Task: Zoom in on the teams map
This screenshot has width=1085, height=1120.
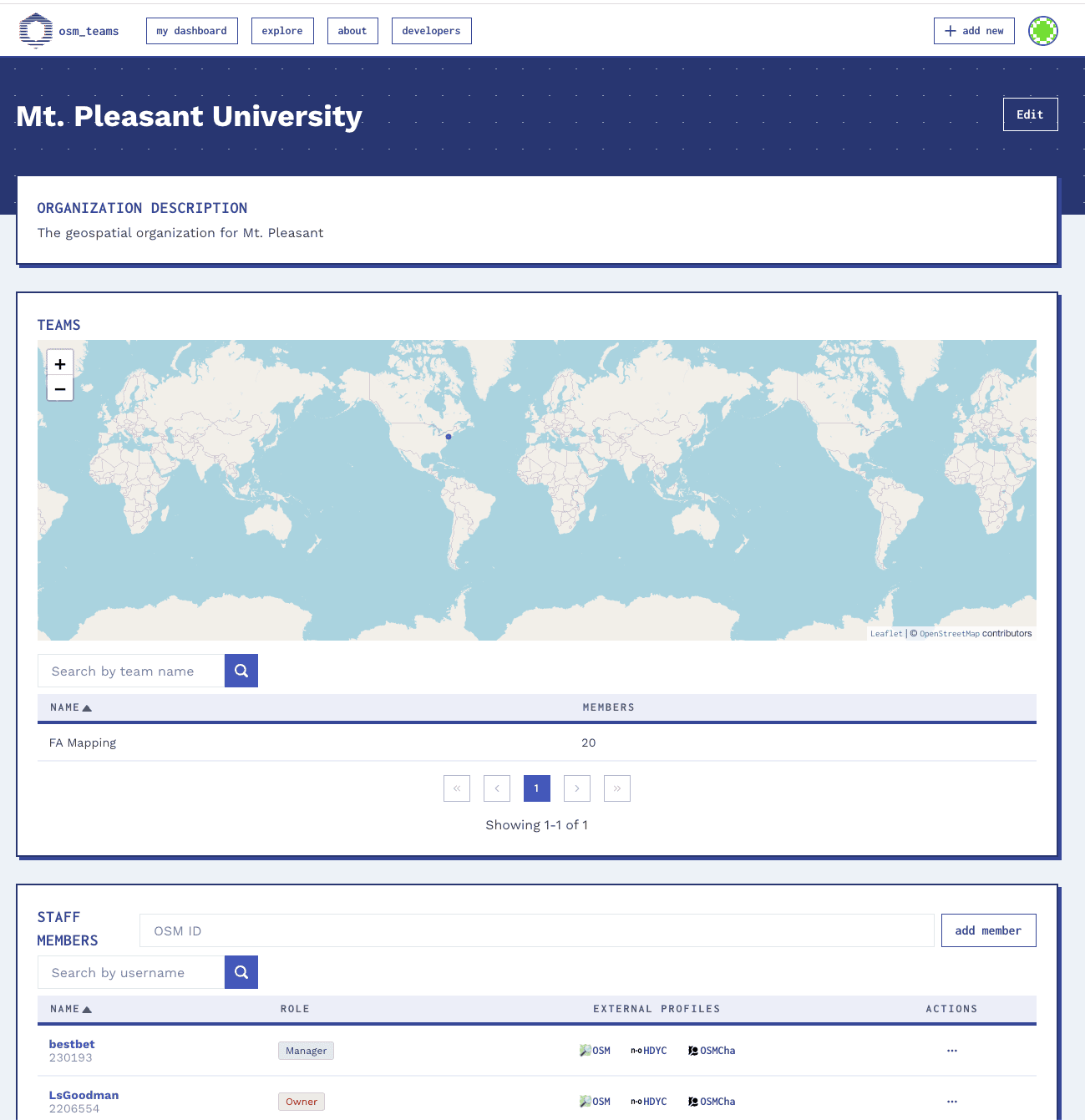Action: tap(59, 363)
